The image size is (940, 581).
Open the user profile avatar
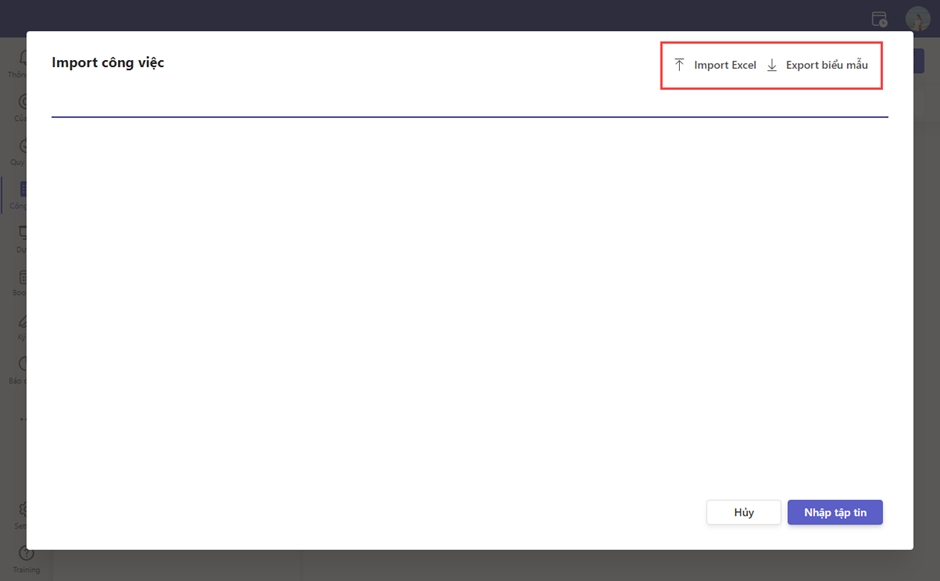click(x=917, y=19)
